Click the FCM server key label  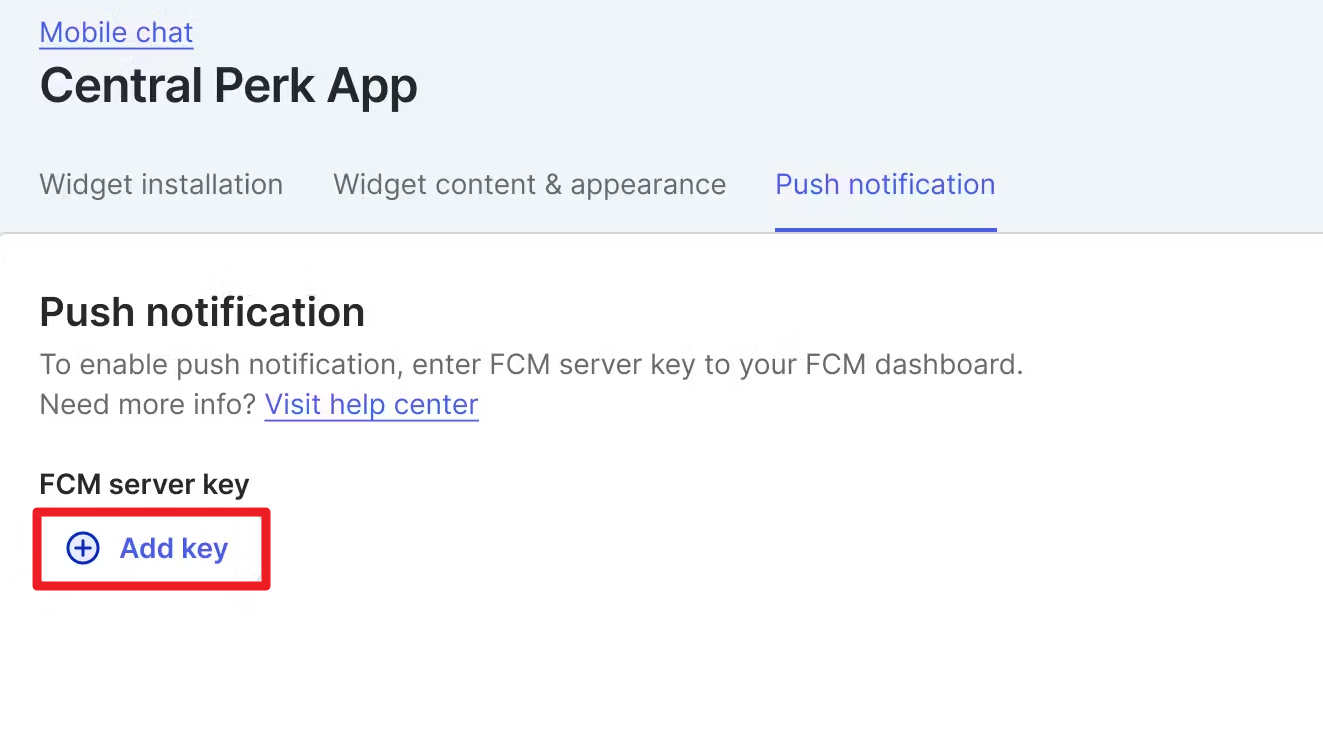(x=144, y=485)
